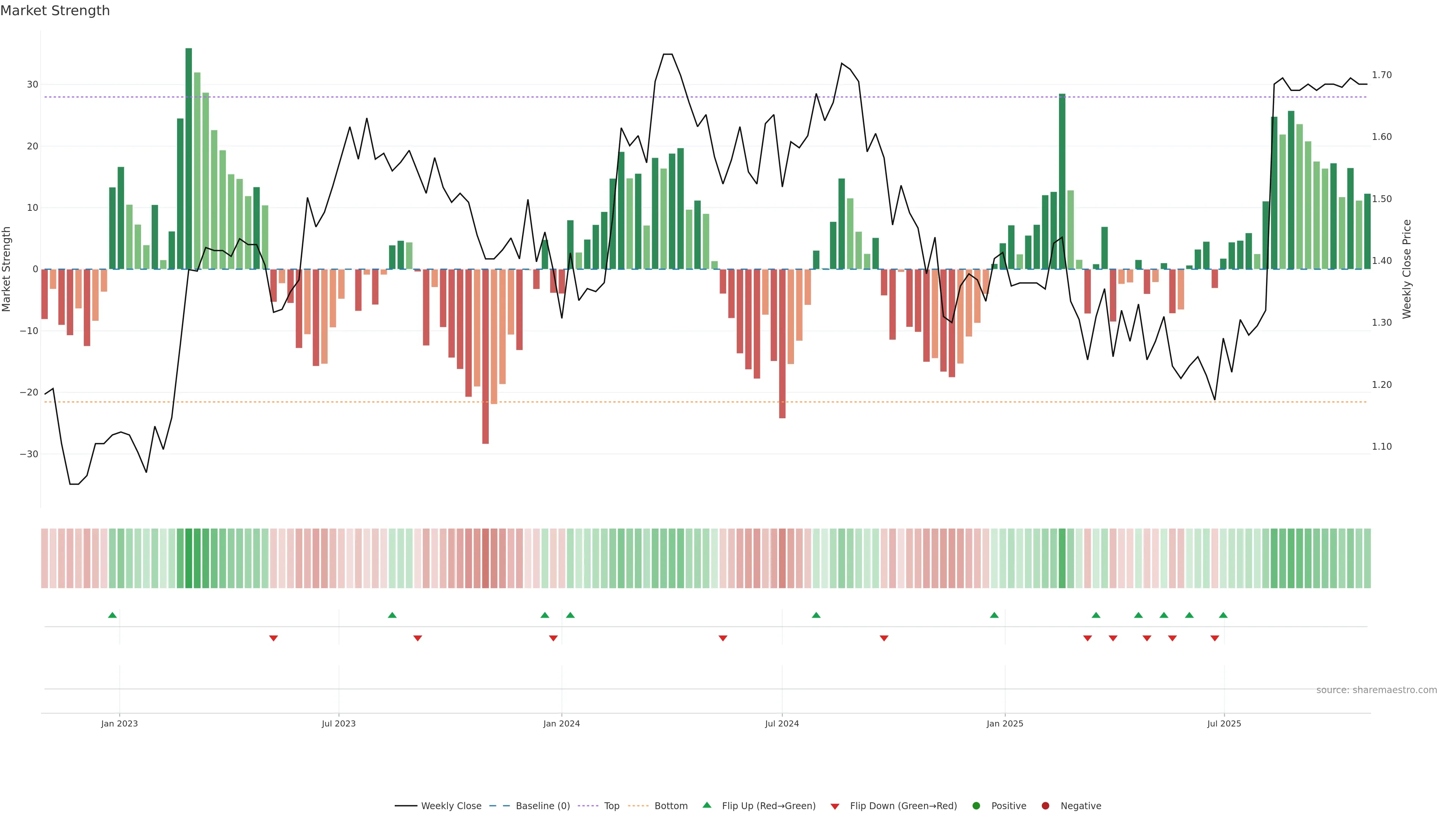Click Flip Up green triangle legend icon
Image resolution: width=1456 pixels, height=819 pixels.
coord(706,805)
